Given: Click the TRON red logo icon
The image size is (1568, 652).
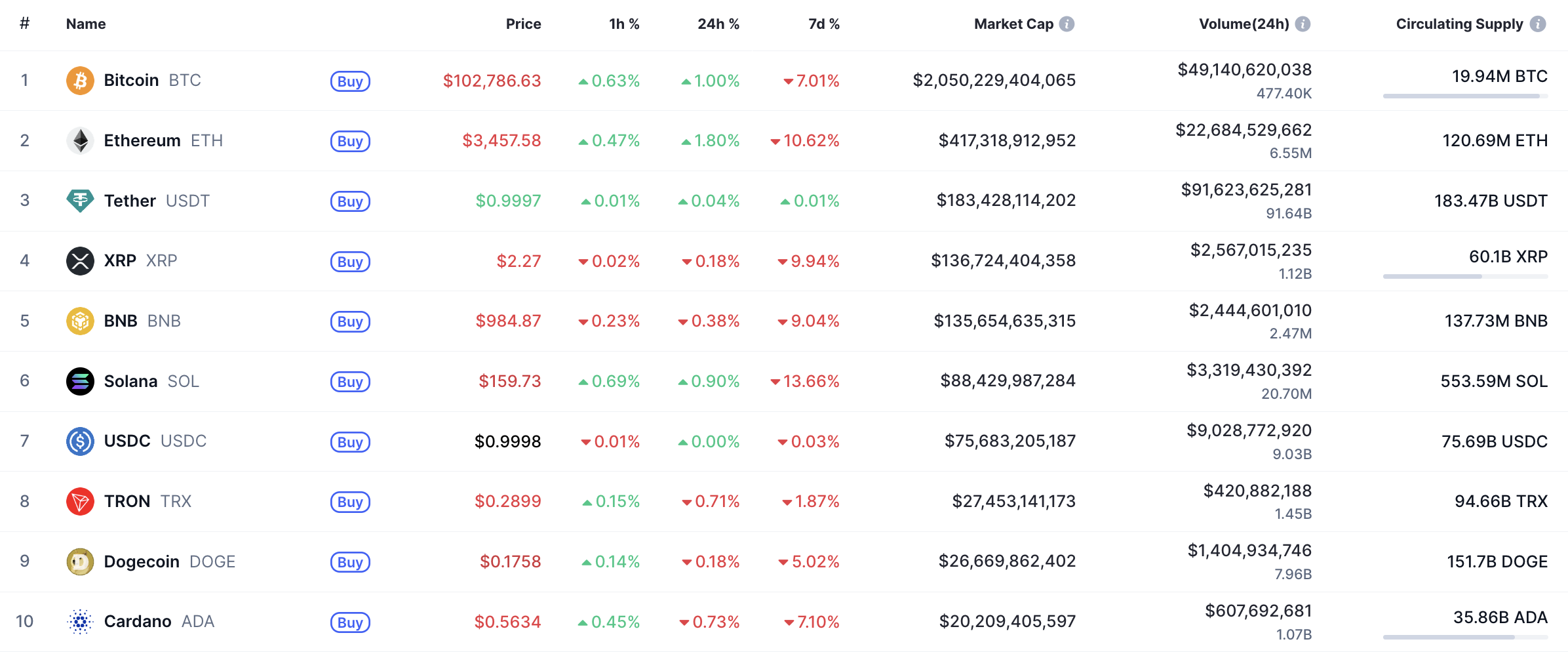Looking at the screenshot, I should click(80, 502).
